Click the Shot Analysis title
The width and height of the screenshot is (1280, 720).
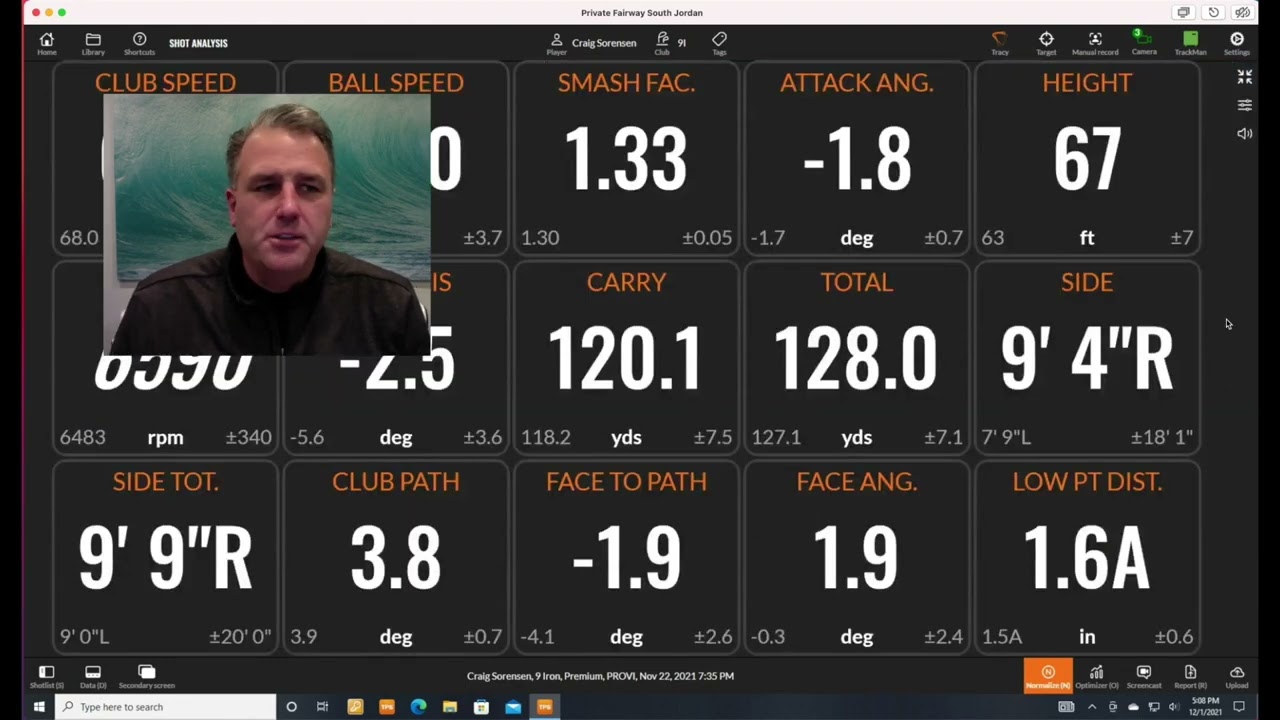[198, 43]
